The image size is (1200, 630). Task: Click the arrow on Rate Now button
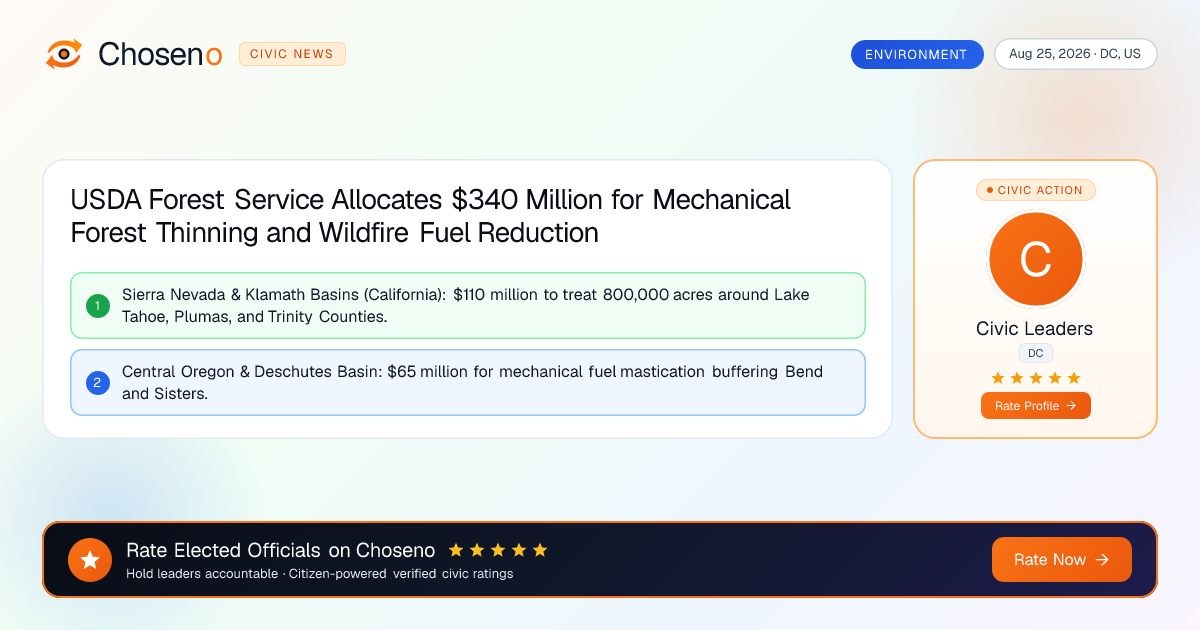[x=1102, y=560]
